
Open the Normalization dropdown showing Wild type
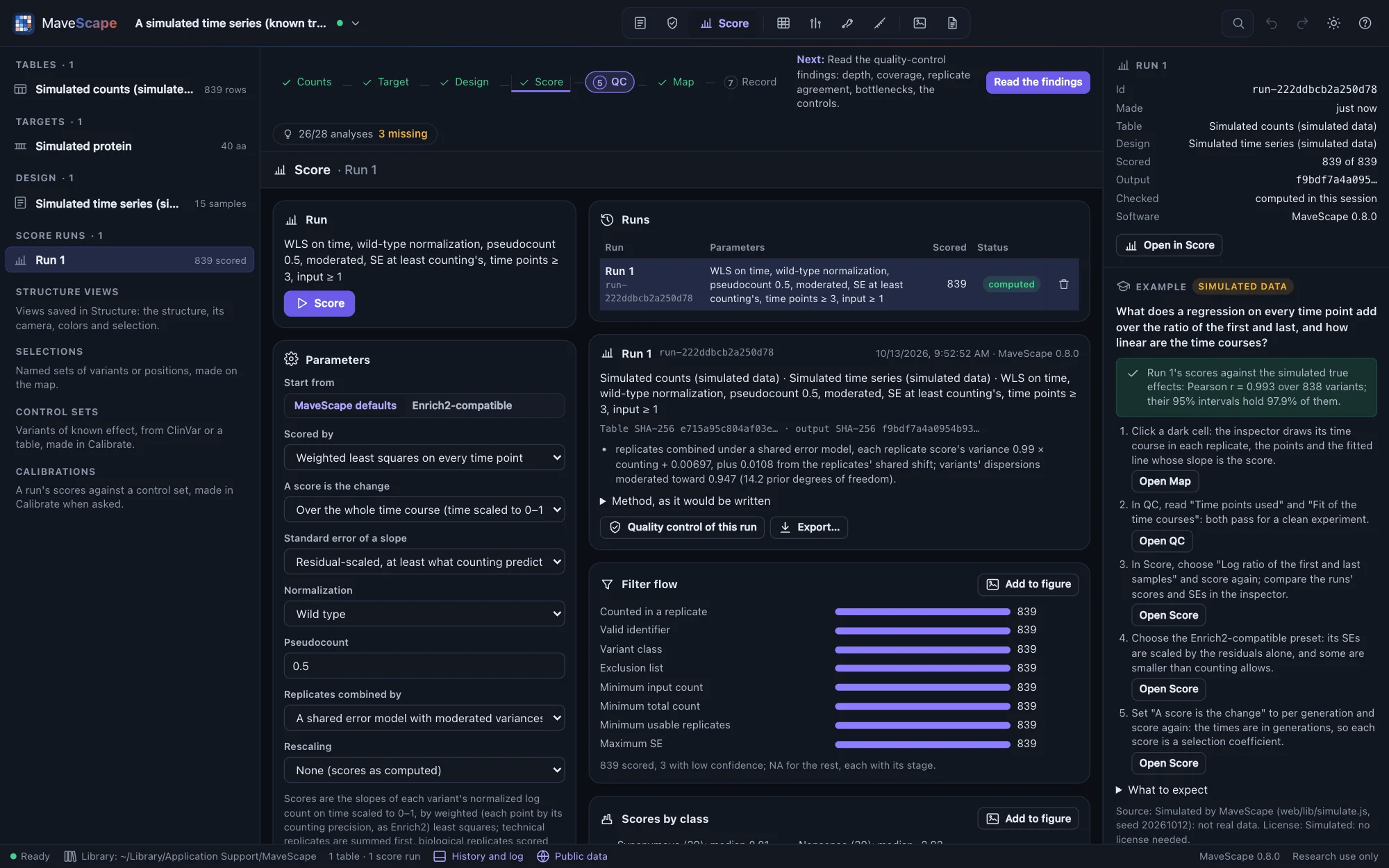(424, 614)
